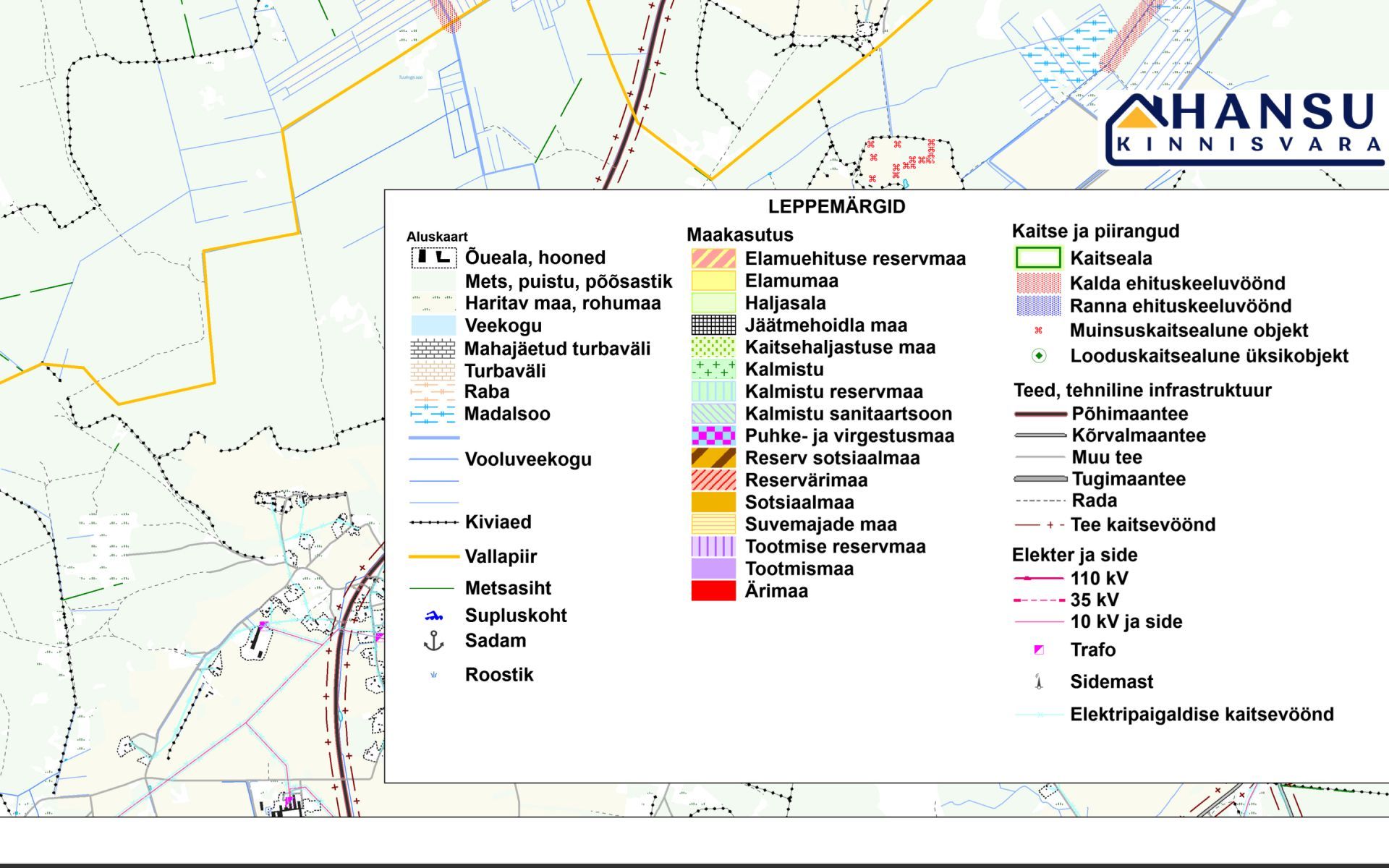Click the Õueala, hooned legend symbol
Screen dimensions: 1389x868
434,258
